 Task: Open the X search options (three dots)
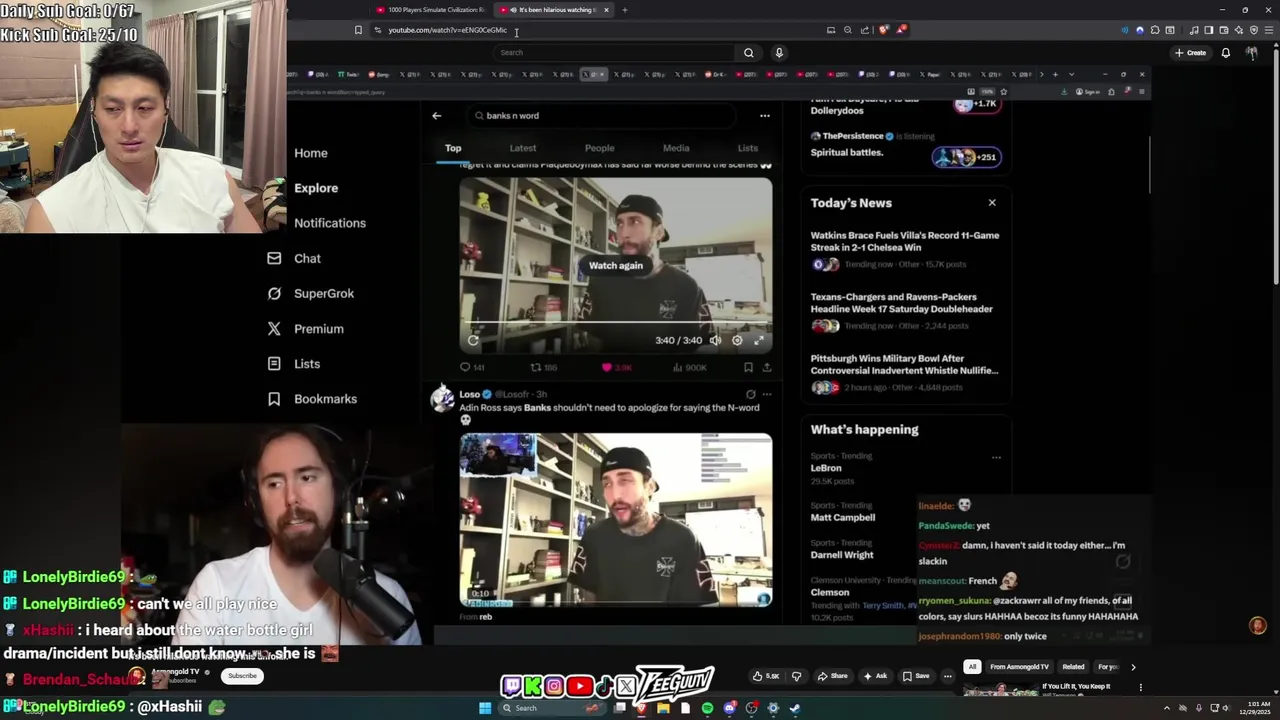pyautogui.click(x=765, y=116)
